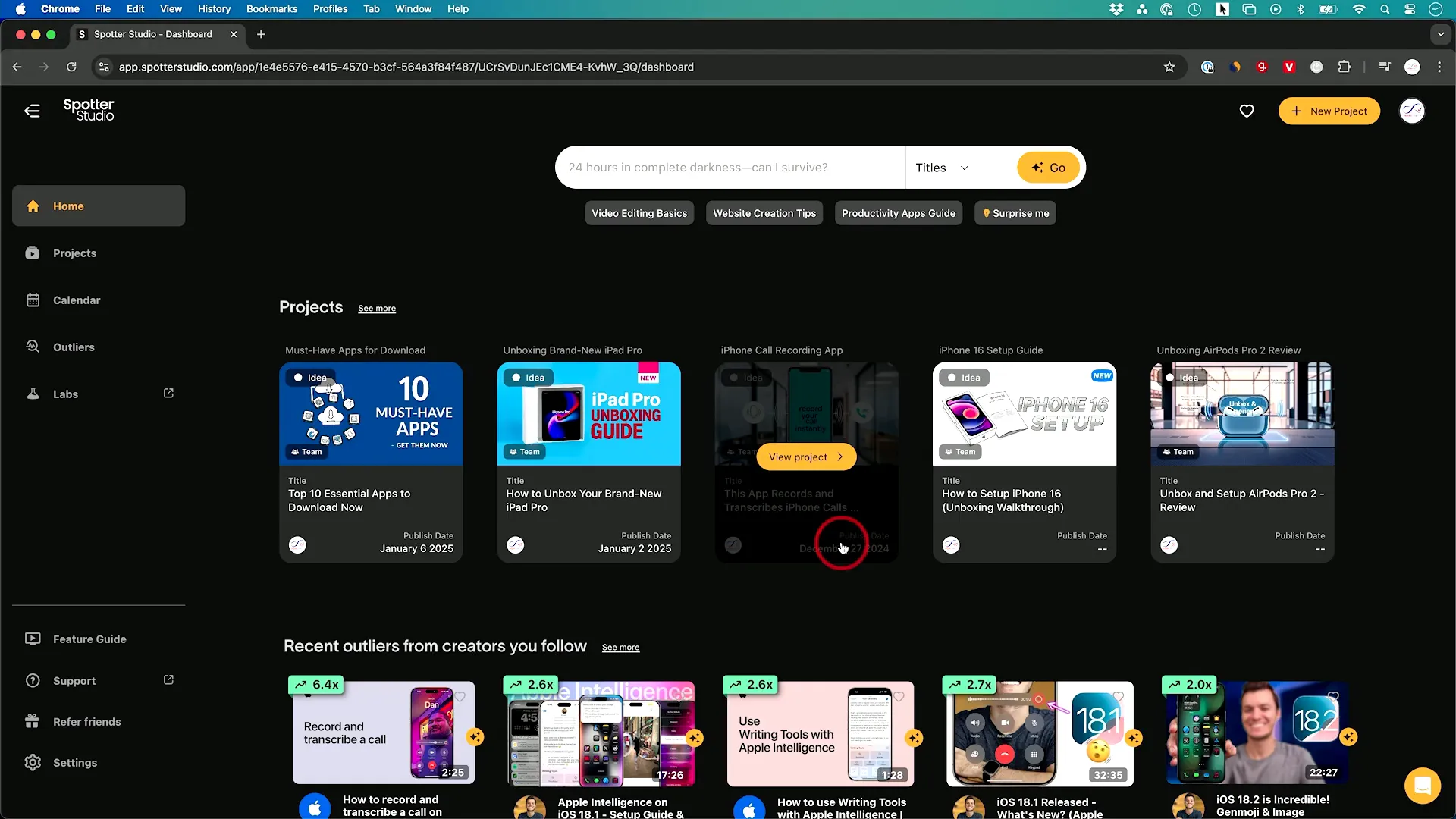Image resolution: width=1456 pixels, height=819 pixels.
Task: Open the chat support bubble
Action: pos(1422,786)
